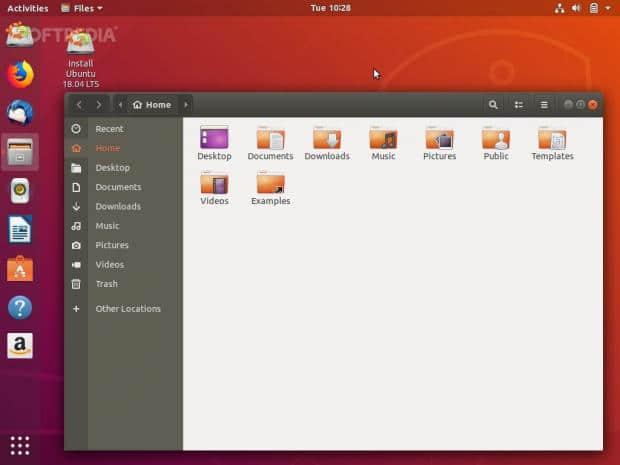Open Trash from the sidebar

tap(106, 284)
